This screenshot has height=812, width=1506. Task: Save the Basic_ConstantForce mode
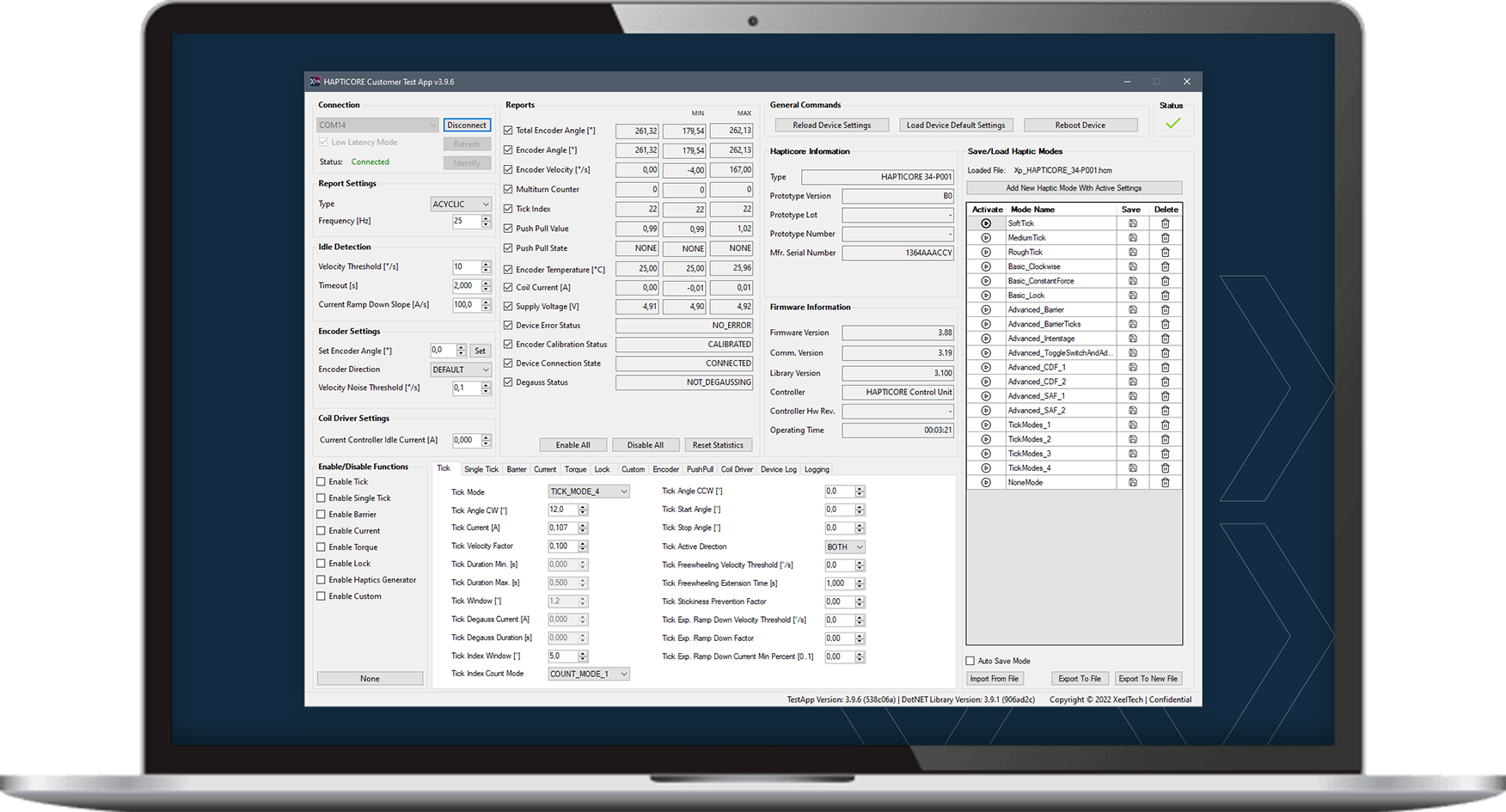[x=1133, y=281]
